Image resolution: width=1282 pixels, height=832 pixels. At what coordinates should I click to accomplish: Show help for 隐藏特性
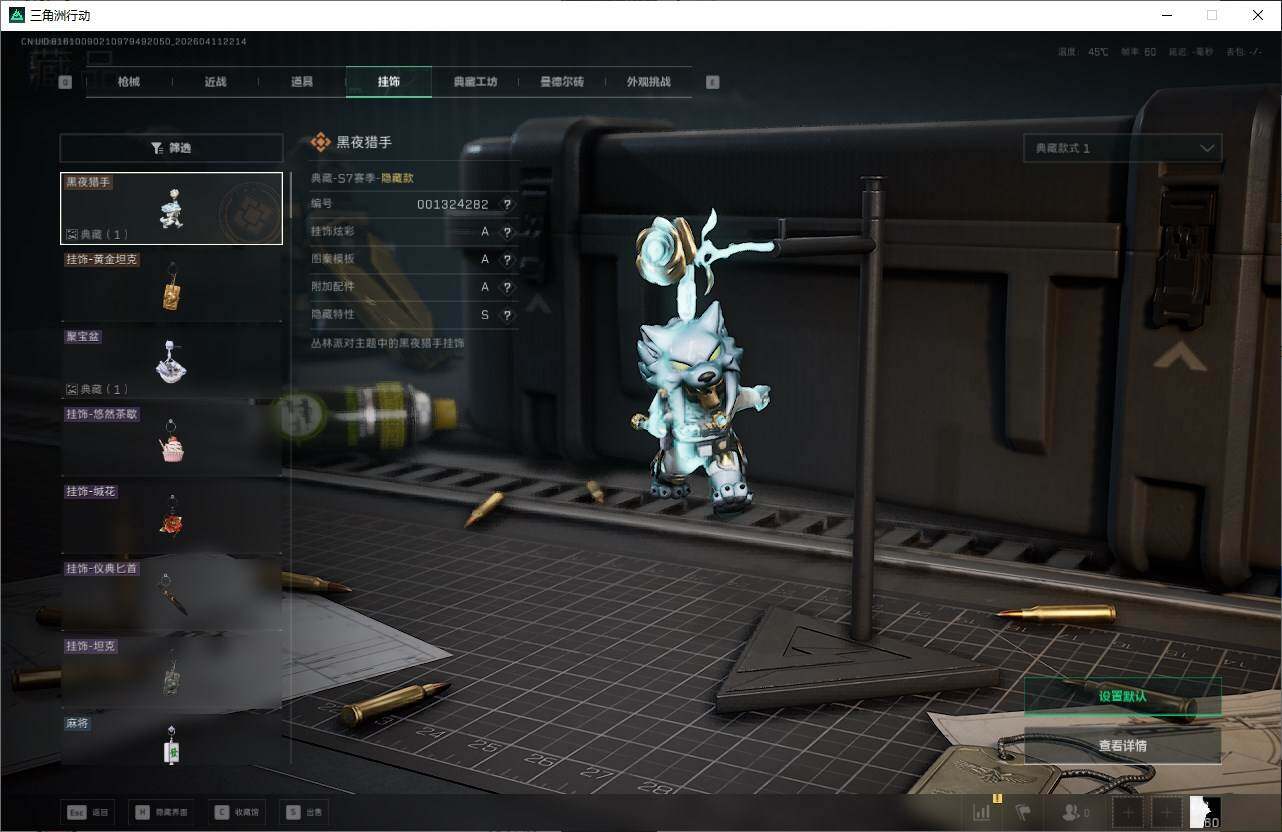pos(507,315)
